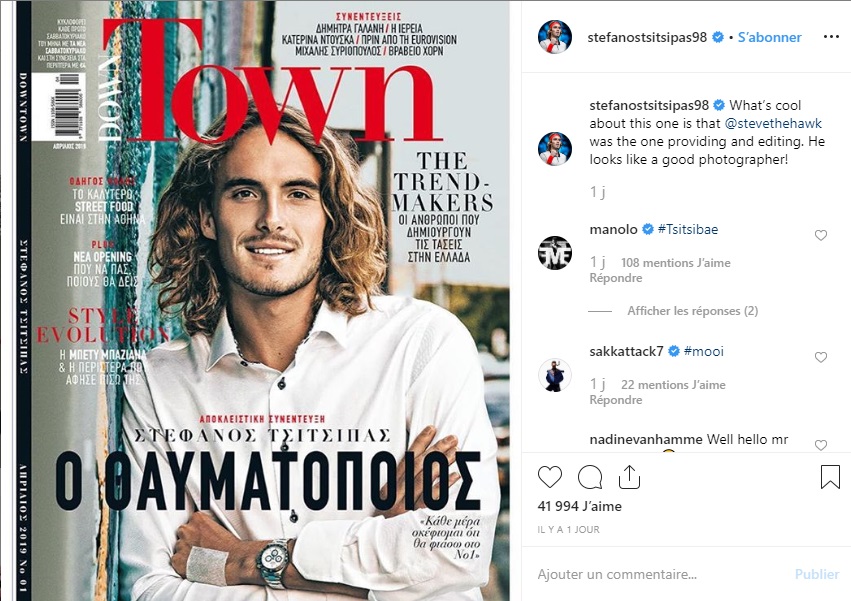Screen dimensions: 851x601
Task: Open stefanostsitsipas98 header profile picture
Action: tap(554, 37)
